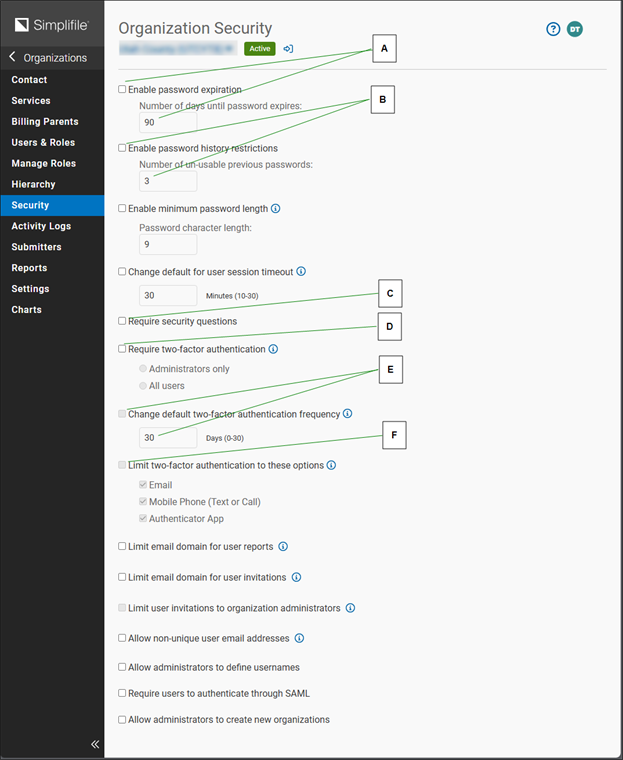Enable password history restrictions checkbox

coord(122,148)
